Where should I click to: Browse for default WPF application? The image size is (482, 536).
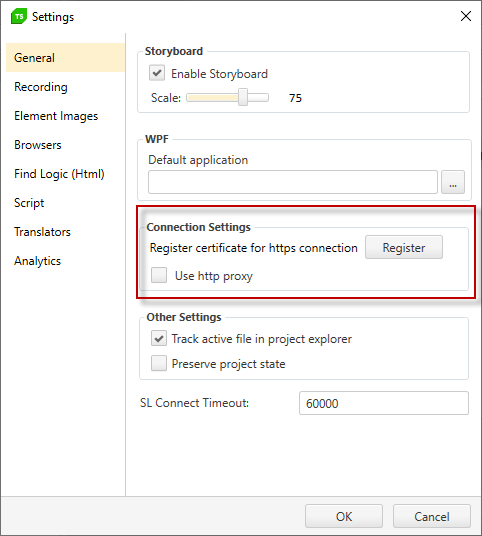453,182
